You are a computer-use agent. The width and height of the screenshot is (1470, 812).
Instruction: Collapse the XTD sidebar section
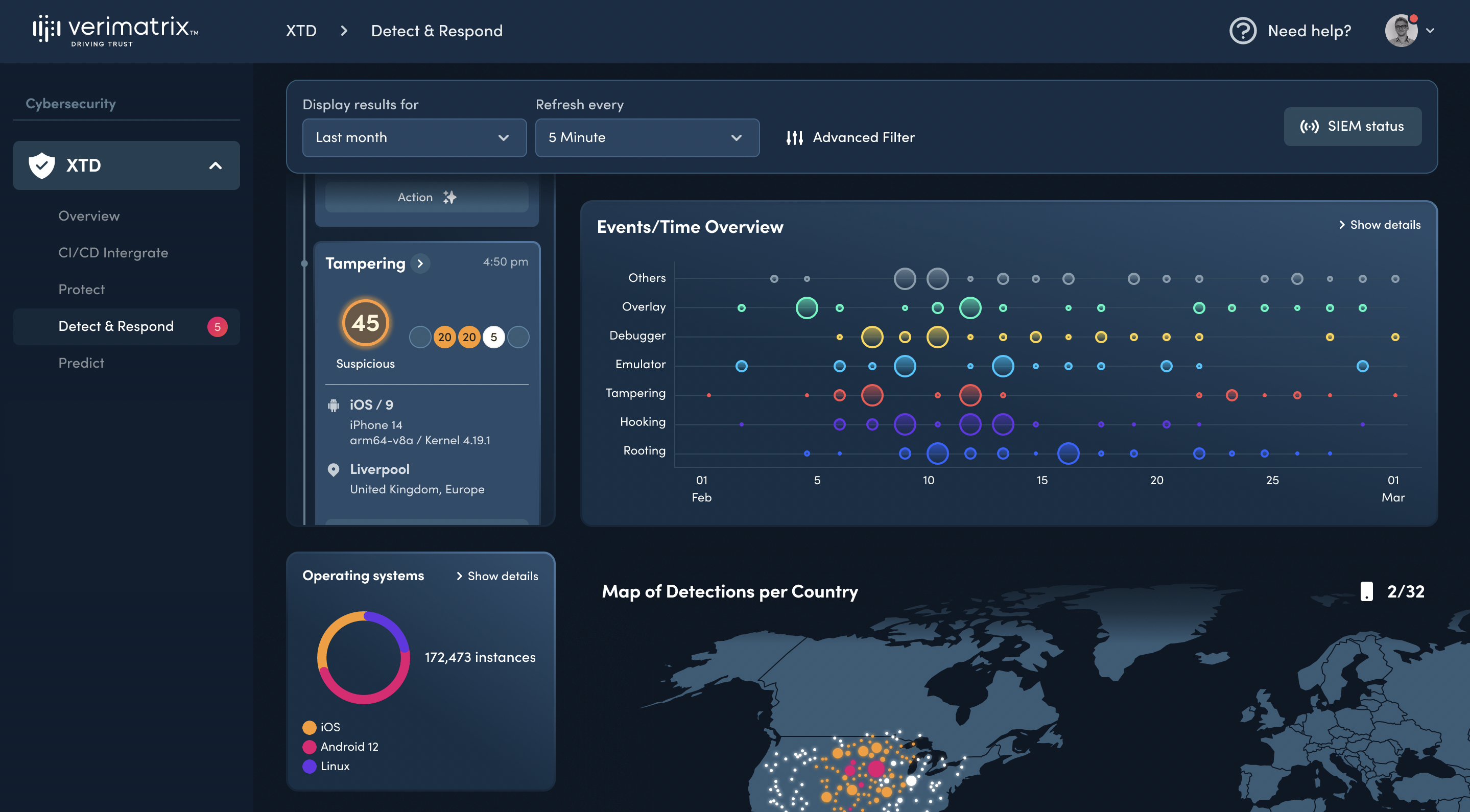tap(215, 165)
